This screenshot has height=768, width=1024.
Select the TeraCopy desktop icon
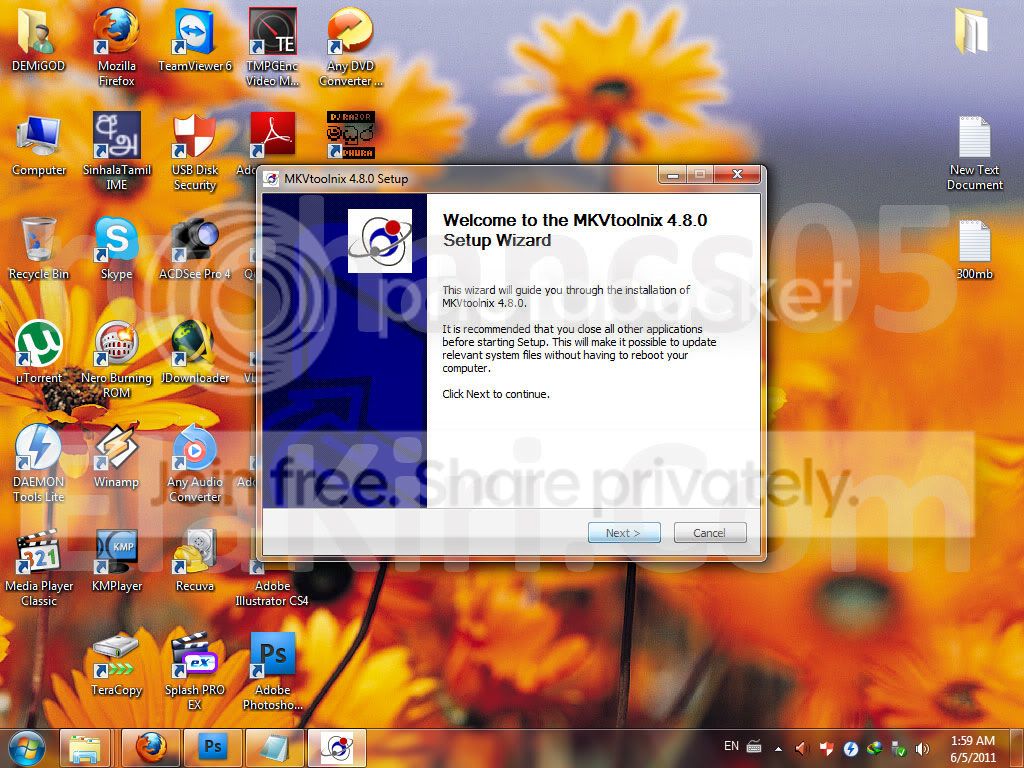(x=116, y=664)
